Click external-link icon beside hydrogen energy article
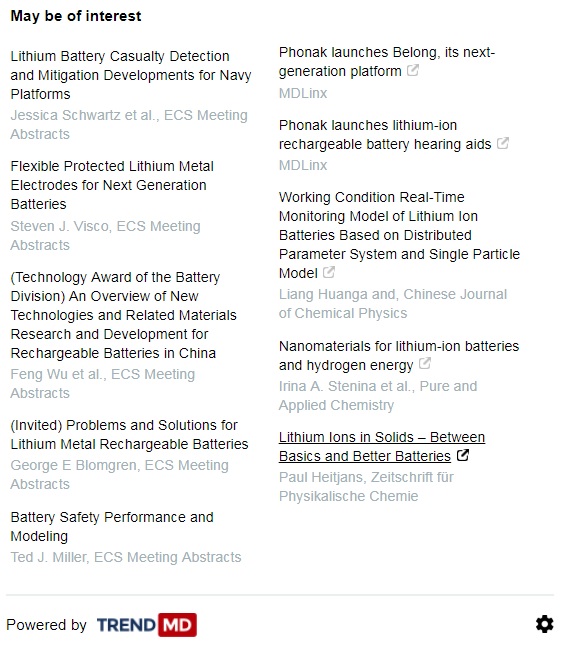Image resolution: width=564 pixels, height=646 pixels. [x=425, y=364]
